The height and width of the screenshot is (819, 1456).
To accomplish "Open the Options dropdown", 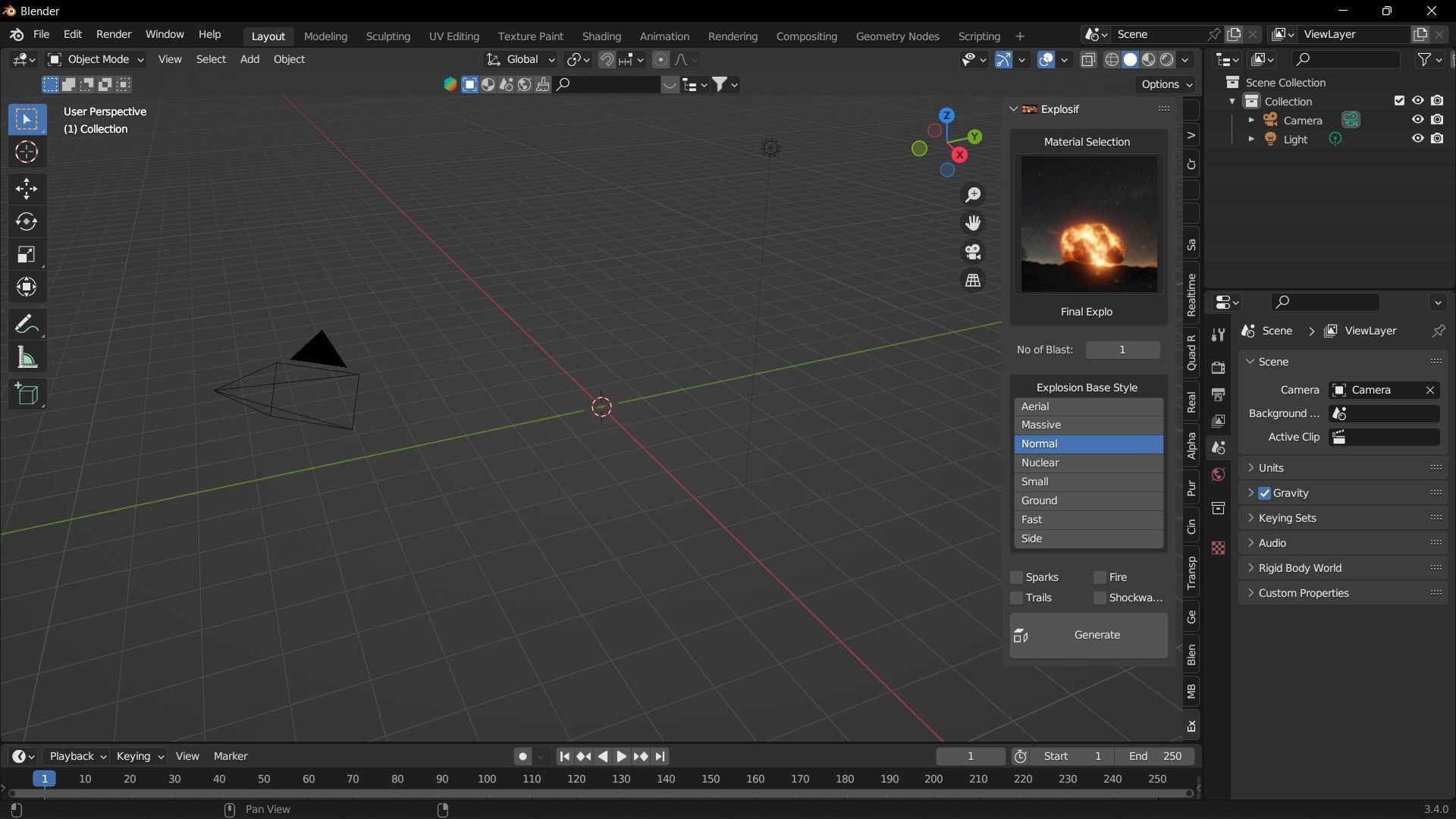I will [x=1166, y=84].
